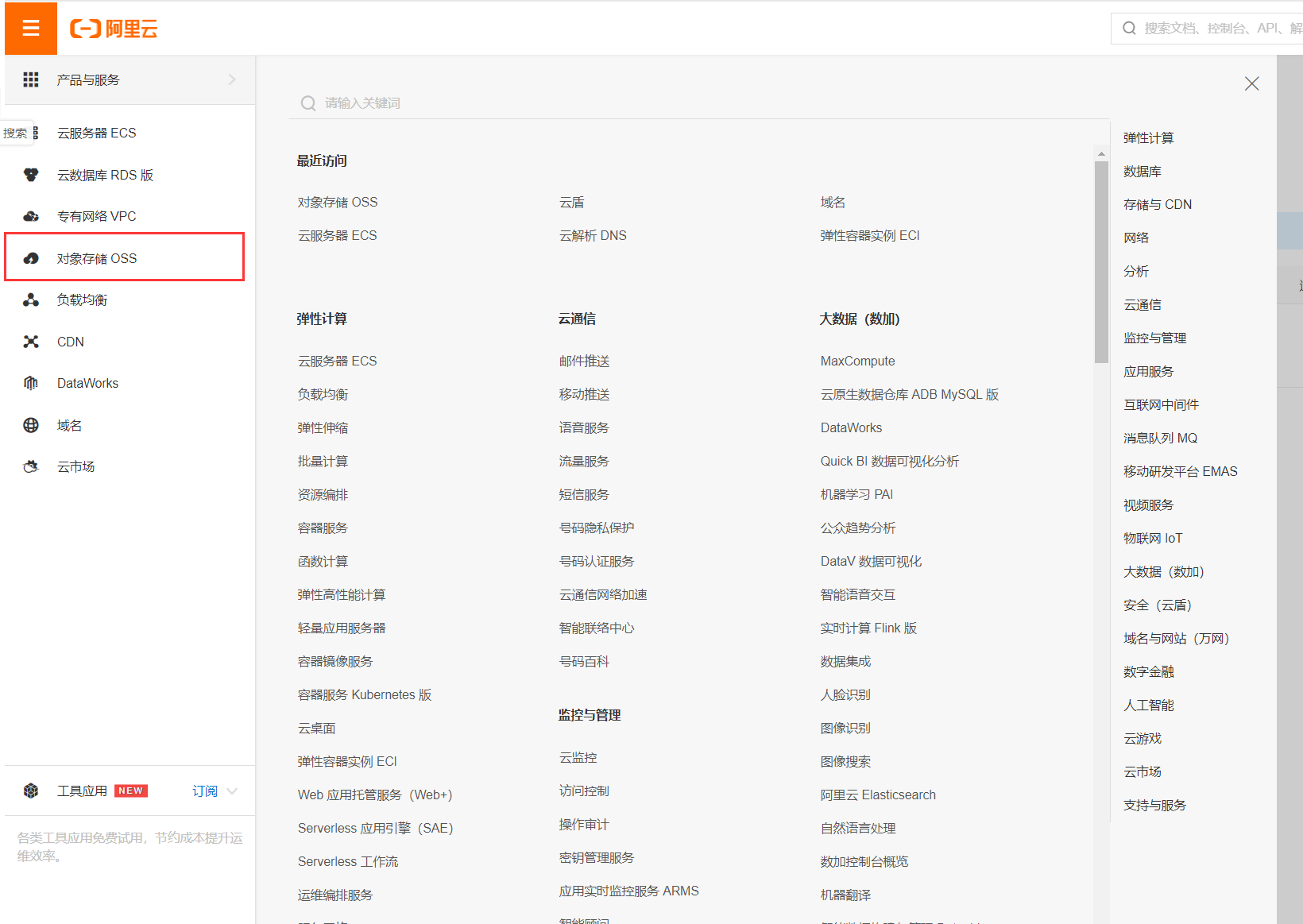Open 云监控 link
This screenshot has height=924, width=1303.
(x=578, y=757)
